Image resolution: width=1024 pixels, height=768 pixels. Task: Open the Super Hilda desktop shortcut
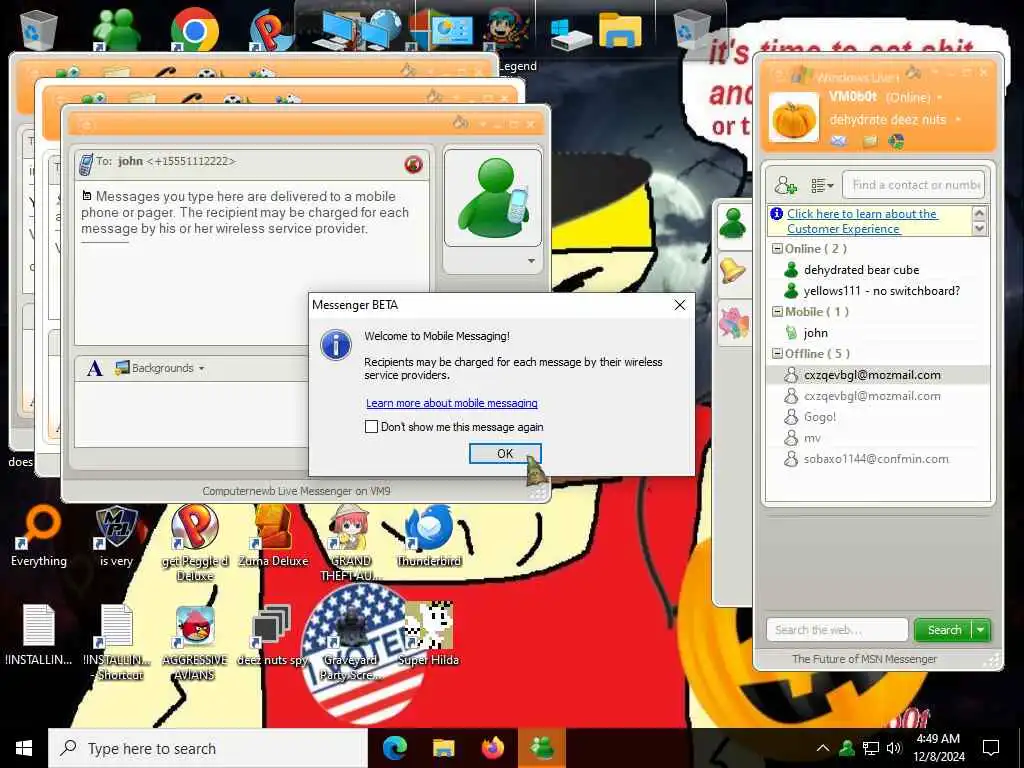429,633
